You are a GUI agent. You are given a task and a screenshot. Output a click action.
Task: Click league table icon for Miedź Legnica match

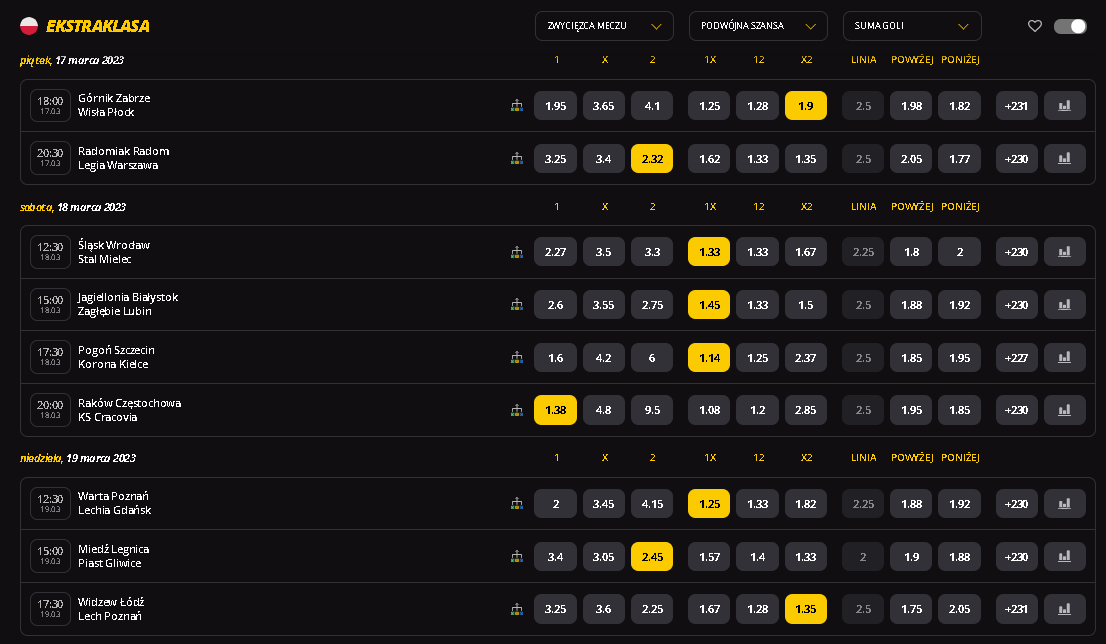[517, 556]
